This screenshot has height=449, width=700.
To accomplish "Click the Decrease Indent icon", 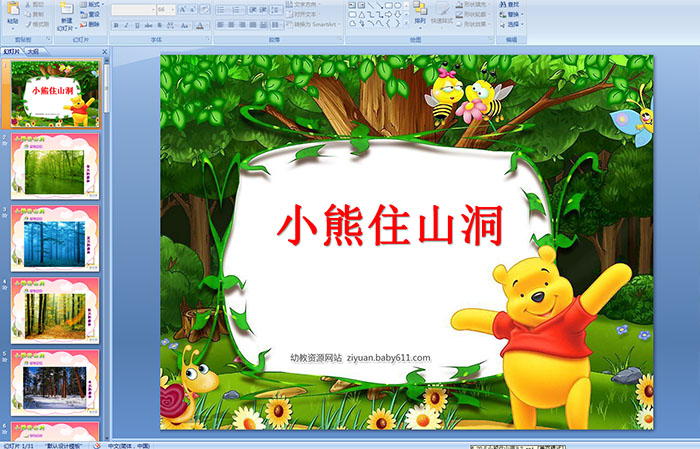I will (x=253, y=10).
